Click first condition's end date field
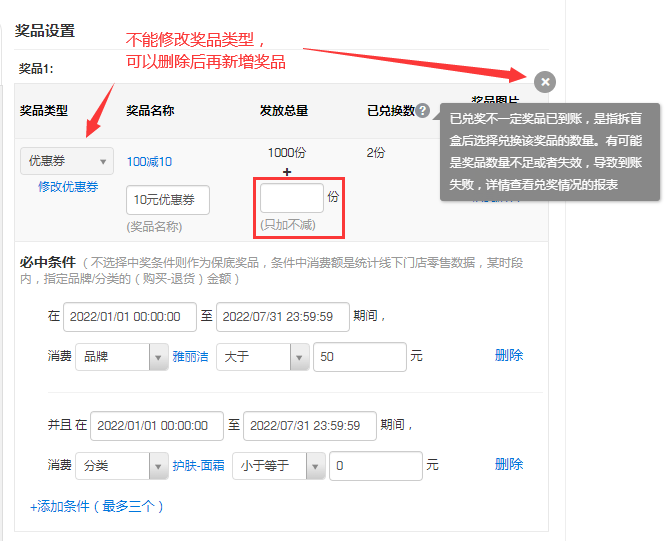Screen dimensions: 671x541 pyautogui.click(x=282, y=316)
